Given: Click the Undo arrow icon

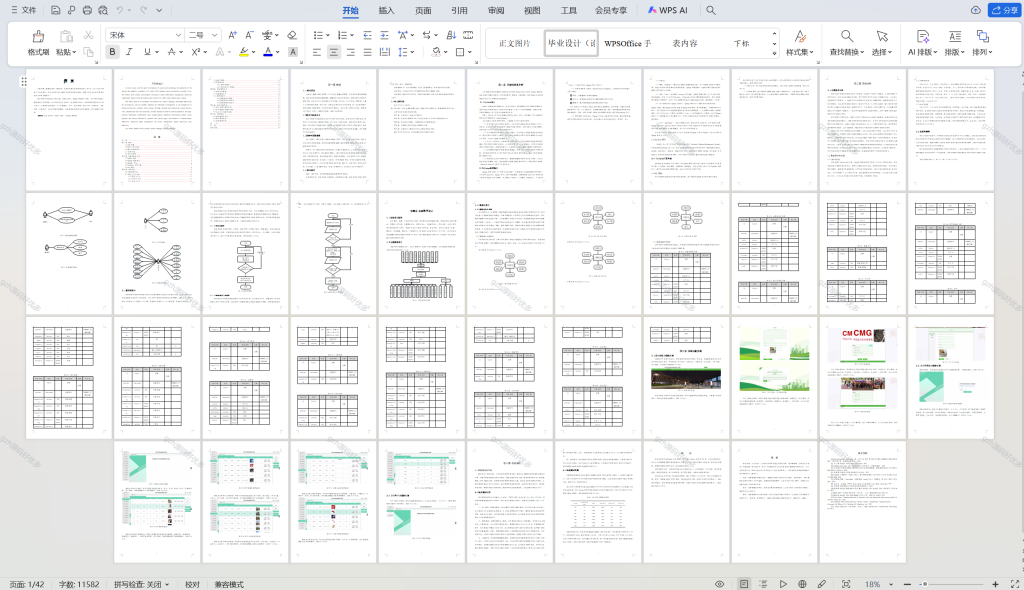Looking at the screenshot, I should pos(120,10).
